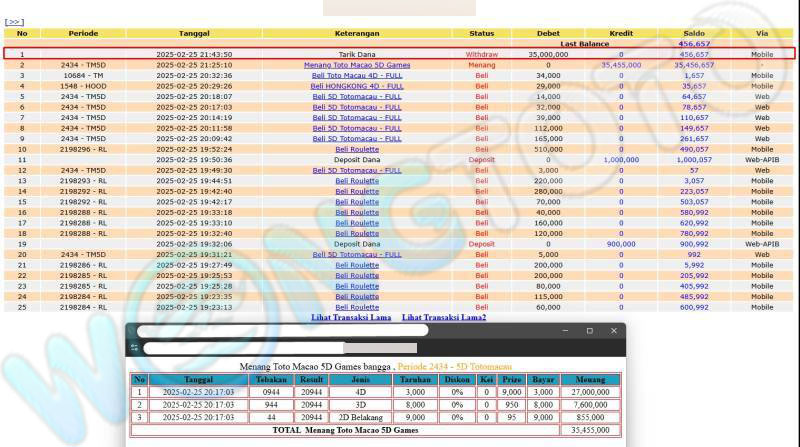Open Beli Roulette link at 19:33:10
Screen dimensions: 800x447
point(357,223)
